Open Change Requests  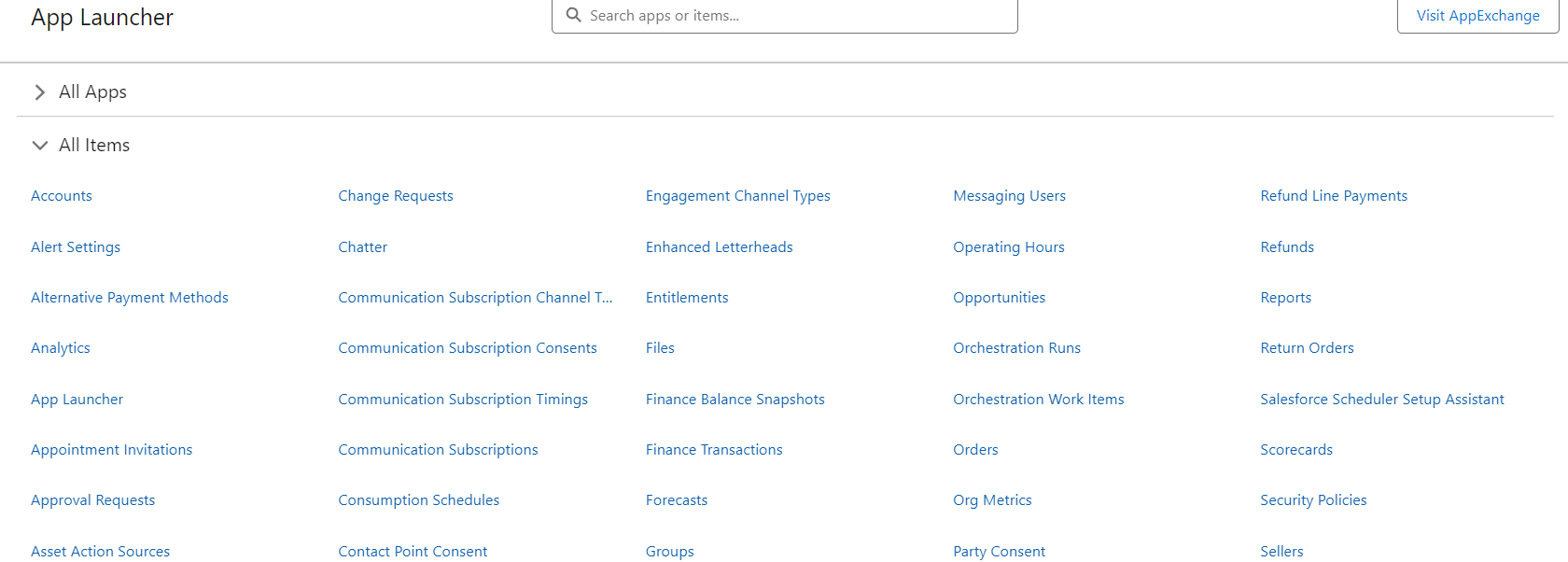[x=396, y=196]
